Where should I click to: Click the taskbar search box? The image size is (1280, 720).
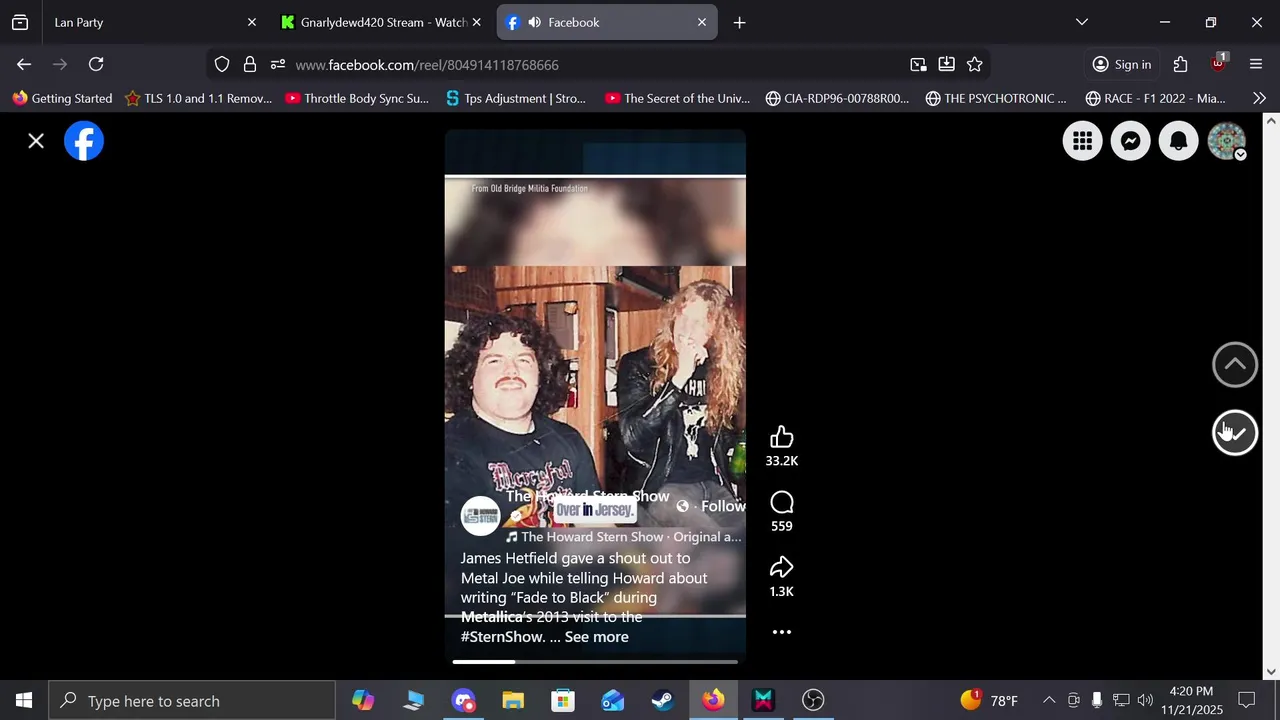pos(192,700)
